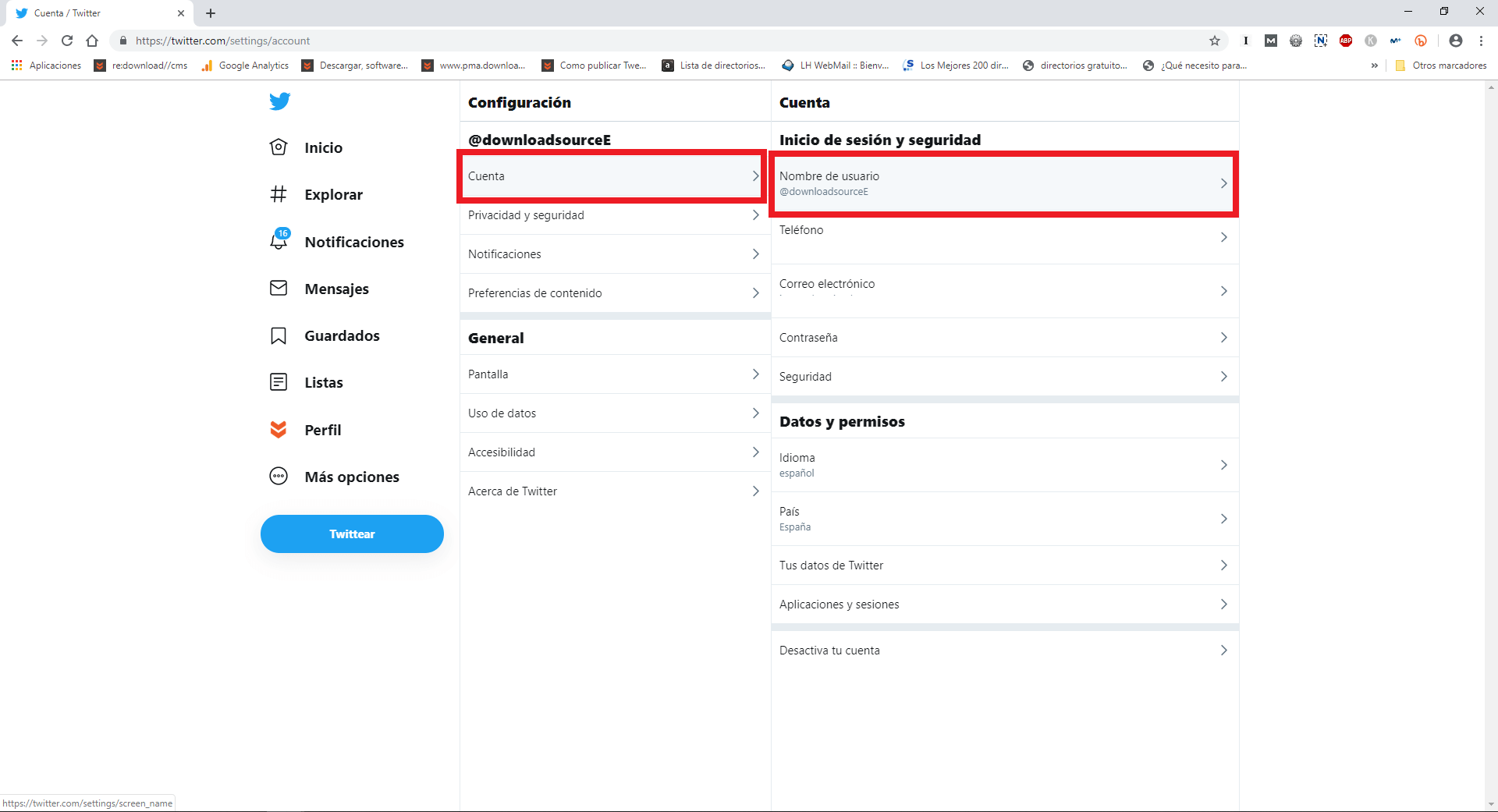Show more bookmarks chevron
This screenshot has height=812, width=1498.
[x=1374, y=66]
